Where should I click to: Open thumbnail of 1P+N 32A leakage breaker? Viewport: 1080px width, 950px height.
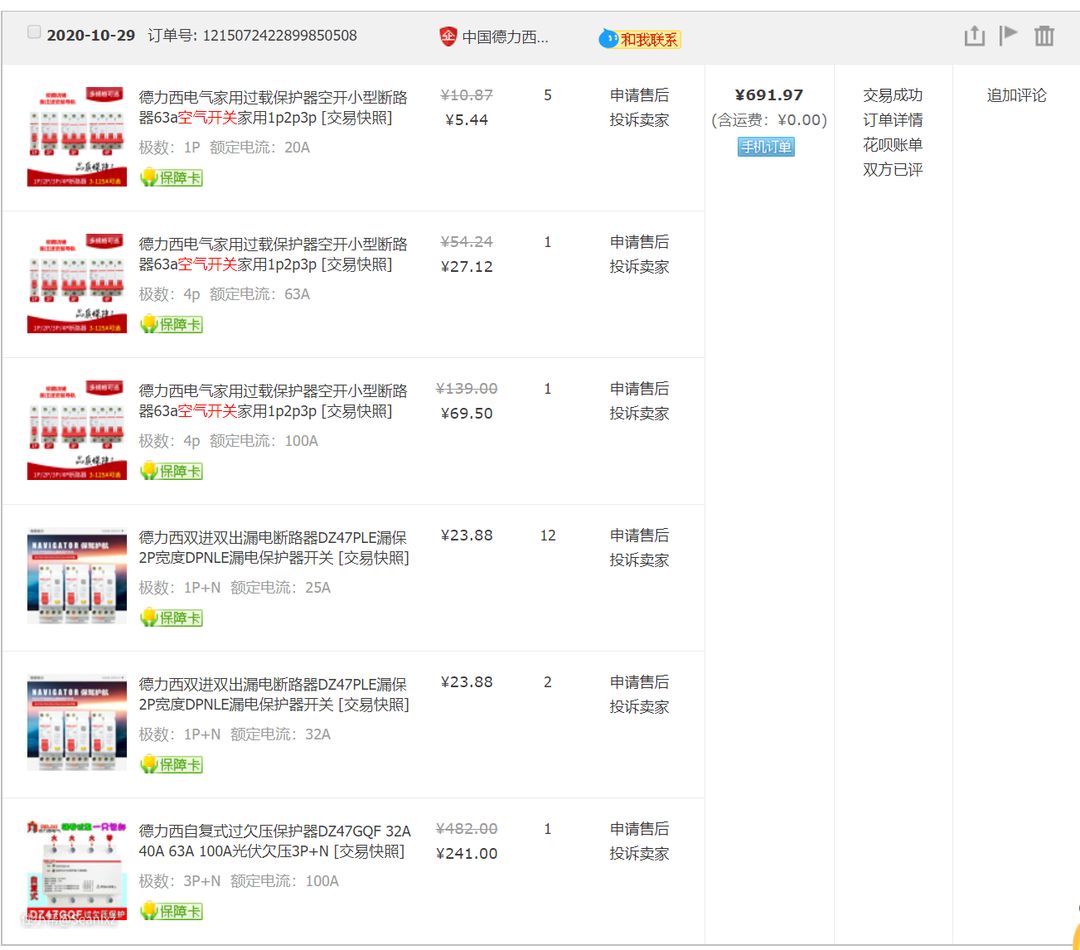77,725
